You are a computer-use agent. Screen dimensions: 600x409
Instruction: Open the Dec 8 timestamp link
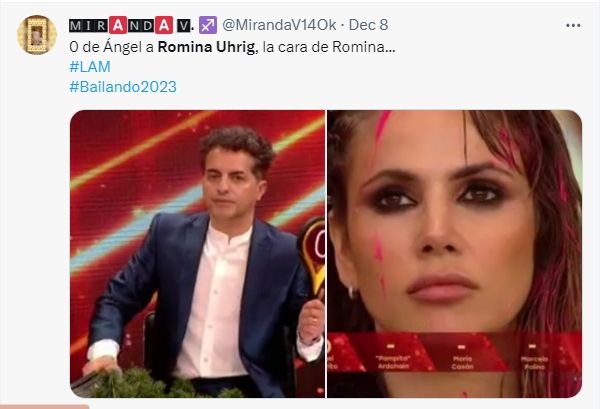click(368, 25)
